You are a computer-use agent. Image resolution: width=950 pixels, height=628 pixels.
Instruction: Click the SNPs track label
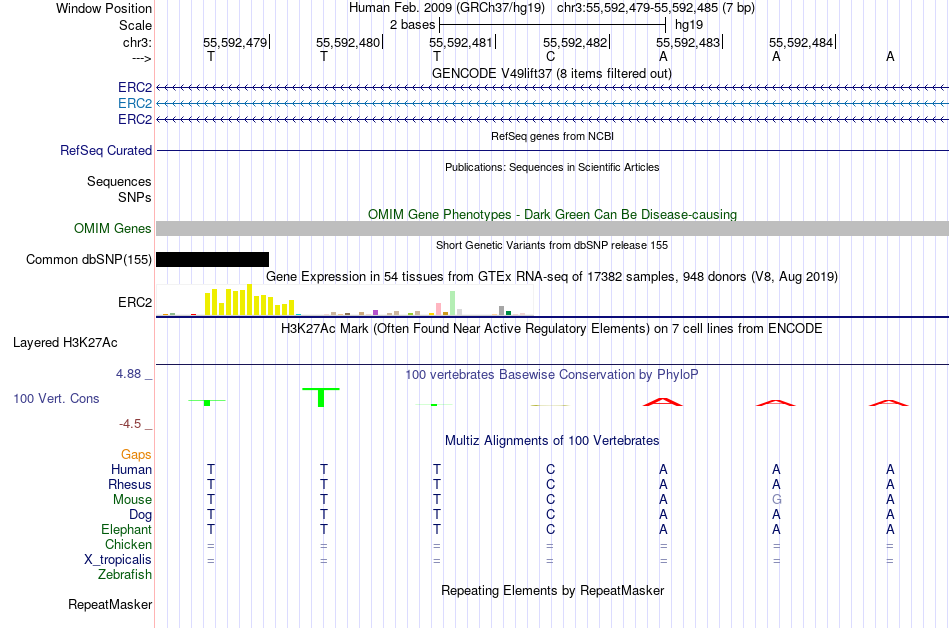(x=135, y=197)
